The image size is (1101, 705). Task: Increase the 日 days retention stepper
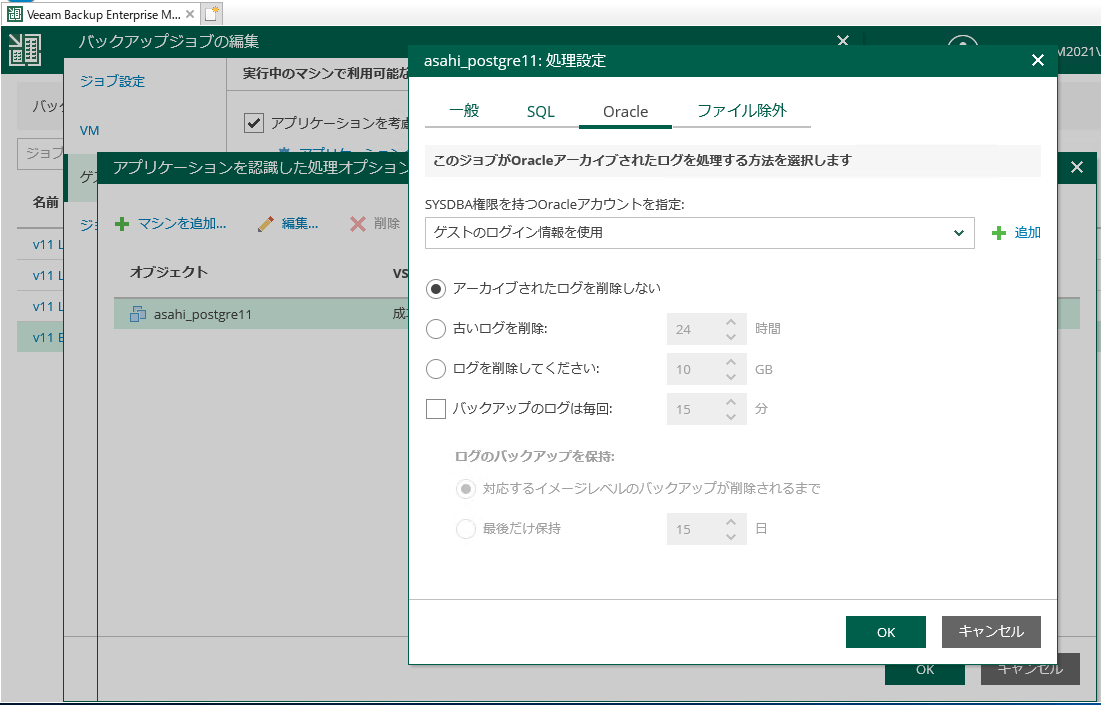(731, 522)
